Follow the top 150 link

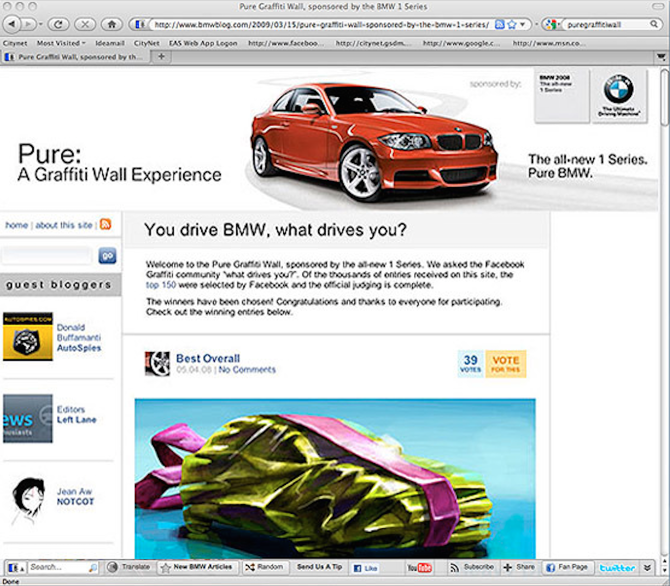tap(161, 285)
